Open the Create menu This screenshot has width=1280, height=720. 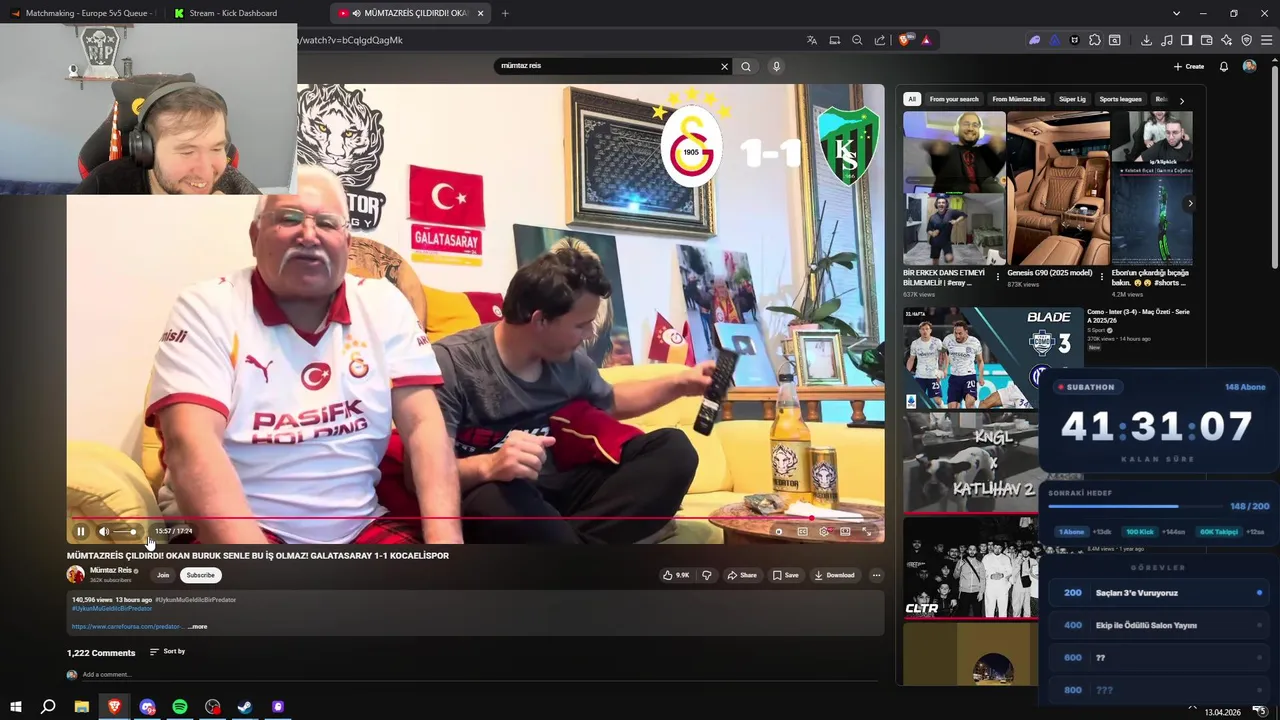click(1189, 66)
